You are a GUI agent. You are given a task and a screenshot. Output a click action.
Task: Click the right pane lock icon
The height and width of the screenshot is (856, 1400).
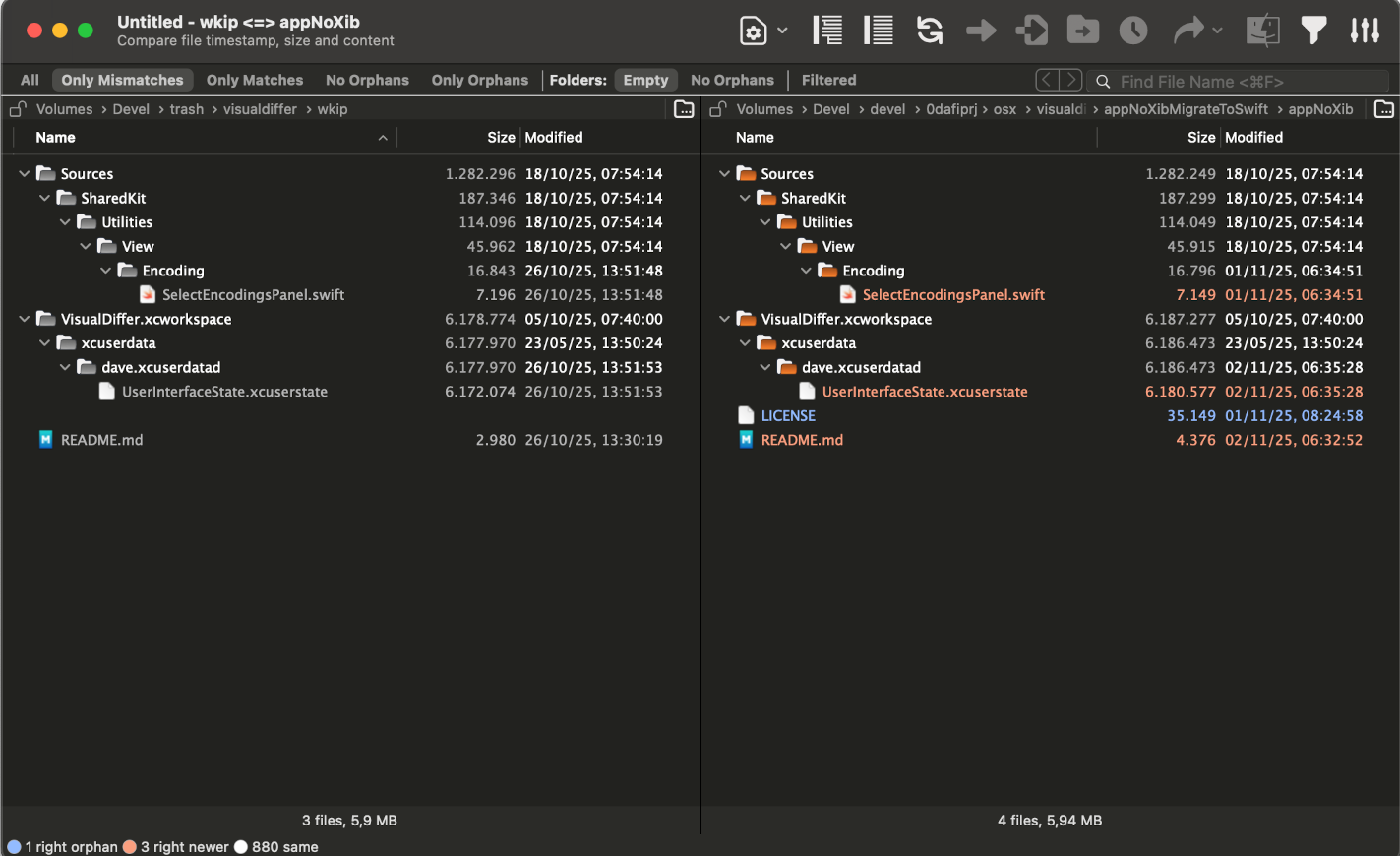pos(718,109)
